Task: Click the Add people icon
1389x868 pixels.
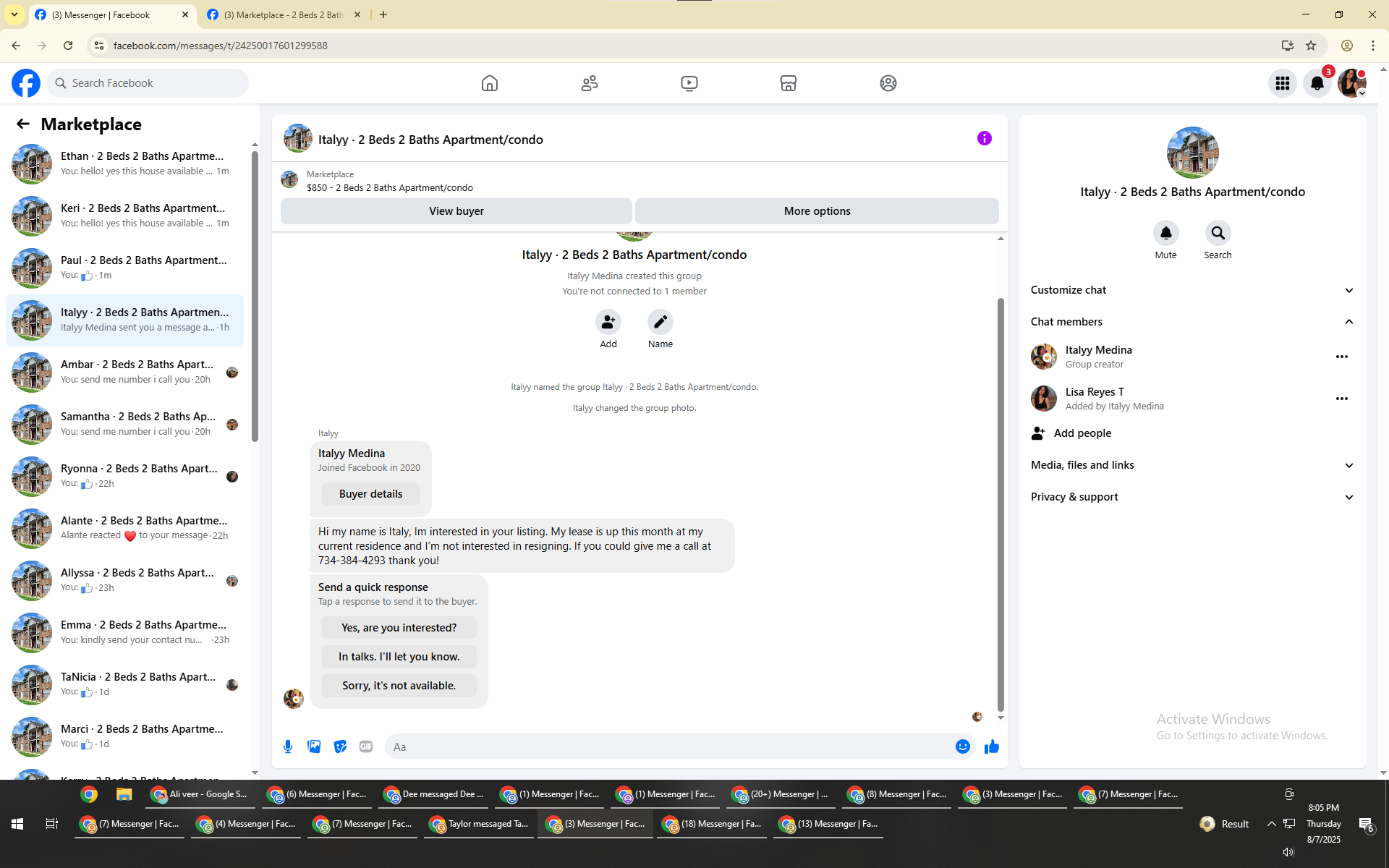Action: (1038, 433)
